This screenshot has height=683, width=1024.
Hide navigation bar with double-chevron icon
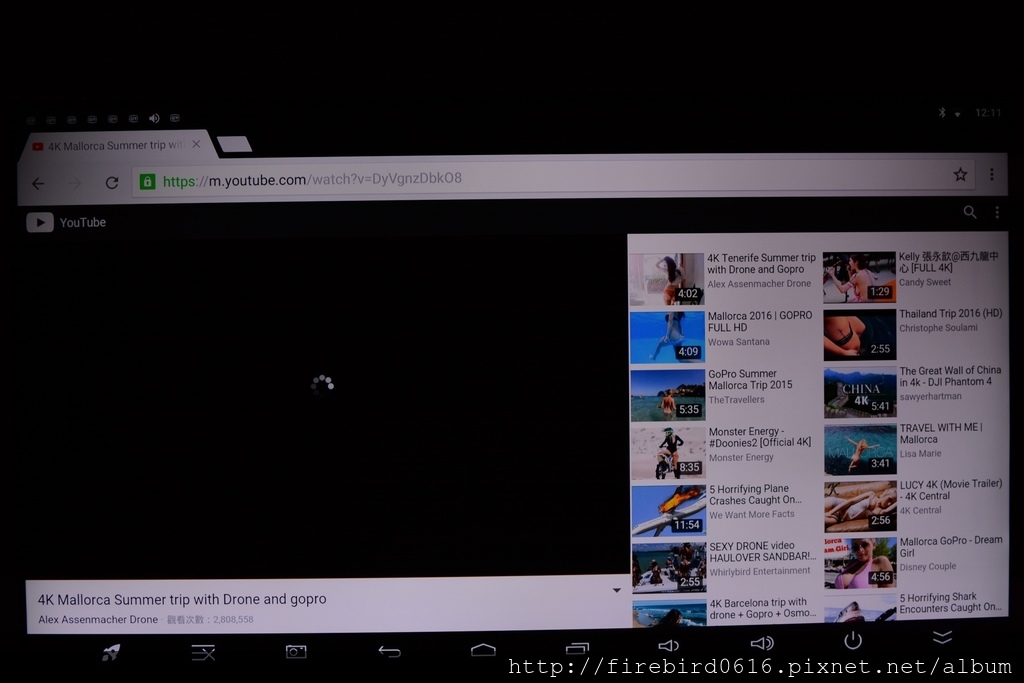point(942,637)
